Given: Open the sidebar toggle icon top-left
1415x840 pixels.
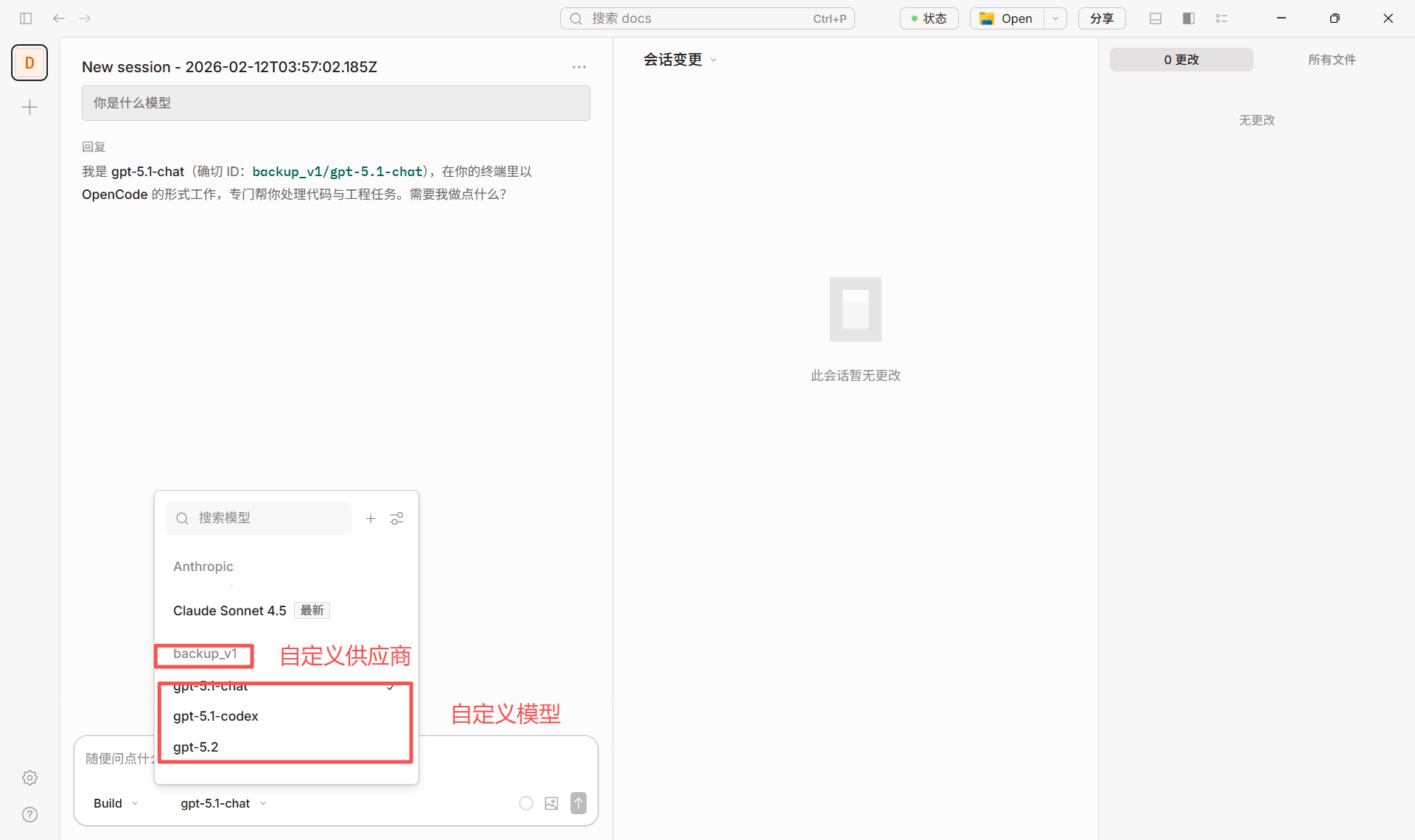Looking at the screenshot, I should pyautogui.click(x=26, y=18).
